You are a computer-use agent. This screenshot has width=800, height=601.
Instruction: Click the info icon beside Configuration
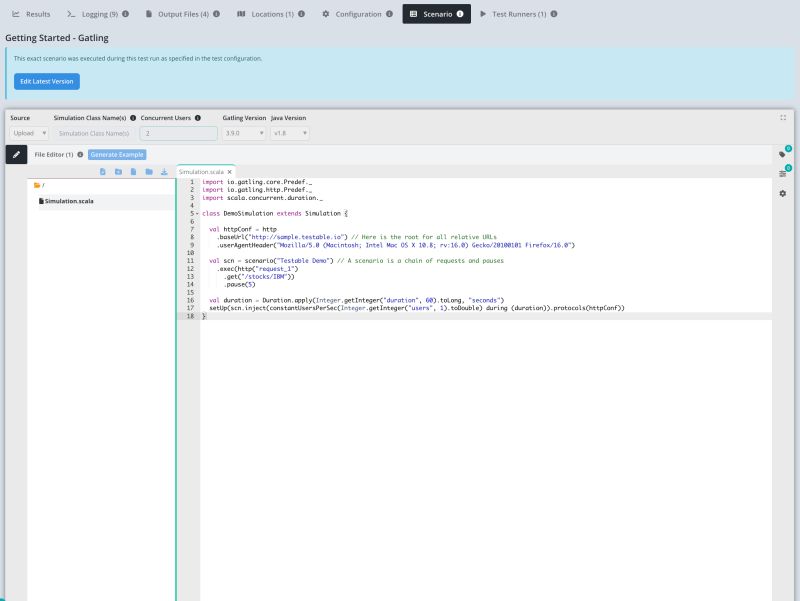click(389, 14)
